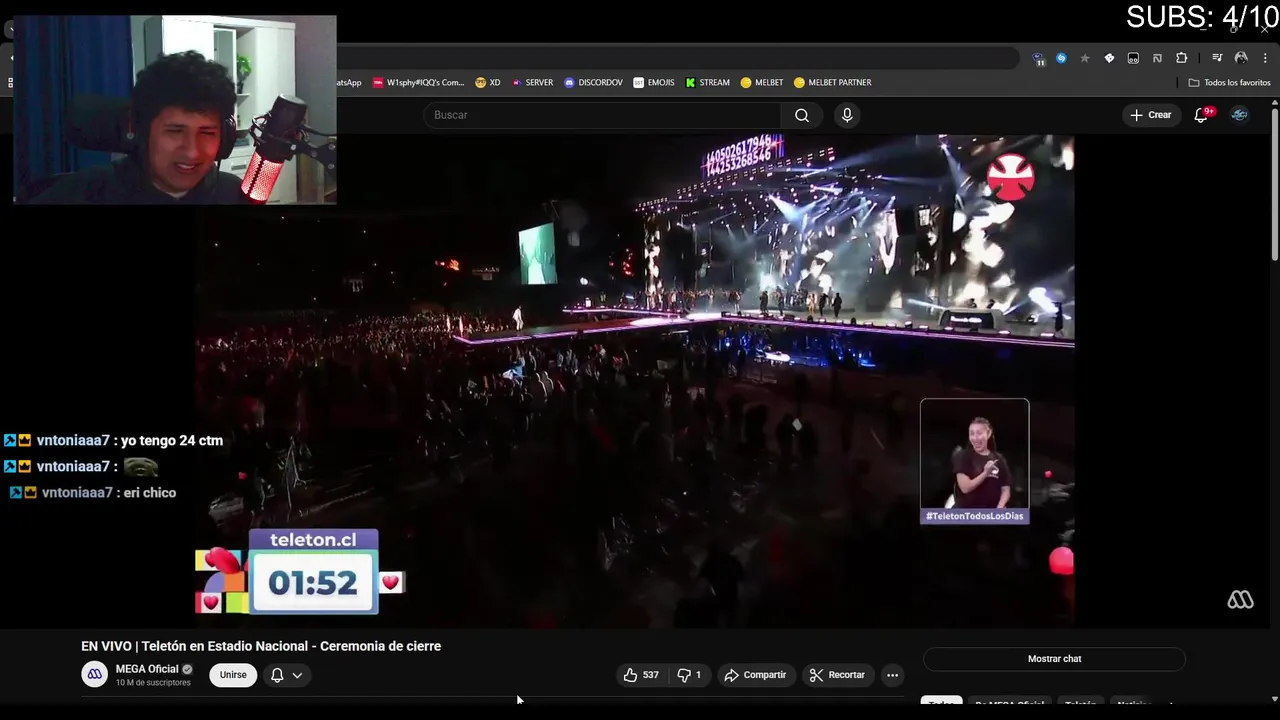This screenshot has height=720, width=1280.
Task: Open the Chrome extensions puzzle icon
Action: 1181,58
